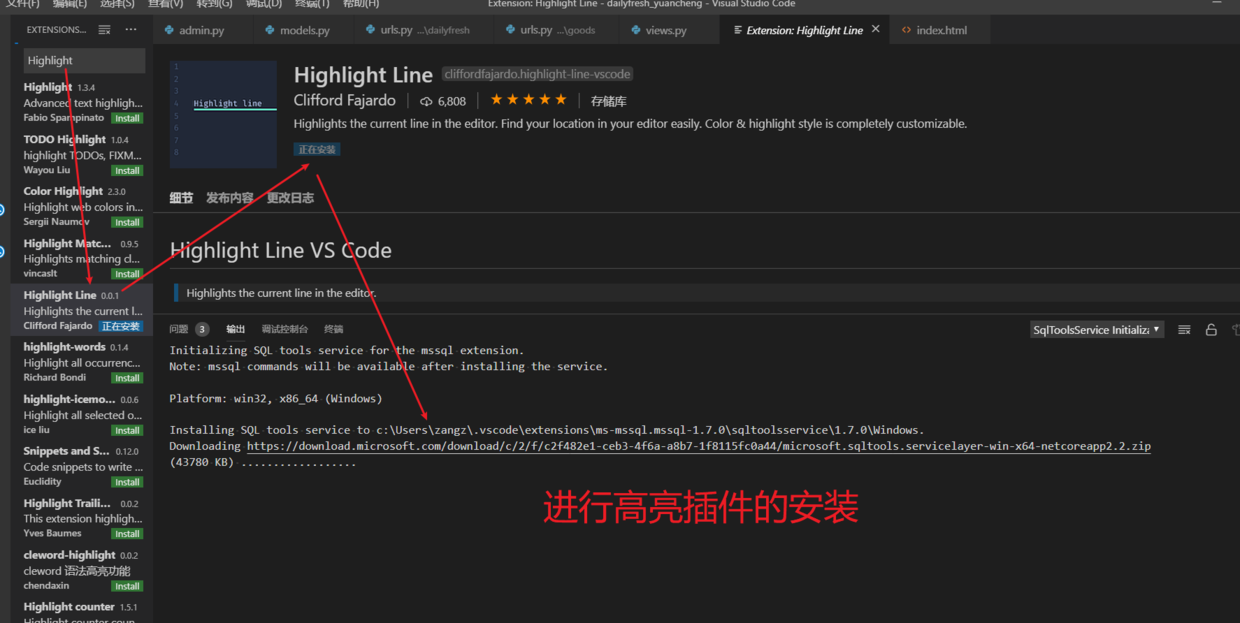Screen dimensions: 1240x623
Task: Click the cliffordfajardo.highlight-line-vscode identifier
Action: (x=538, y=74)
